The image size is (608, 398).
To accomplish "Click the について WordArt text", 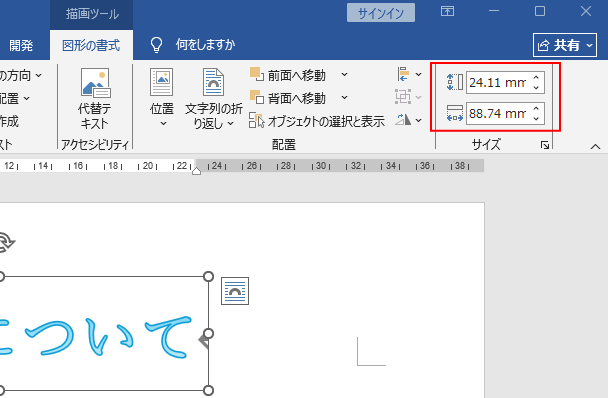I will click(95, 337).
